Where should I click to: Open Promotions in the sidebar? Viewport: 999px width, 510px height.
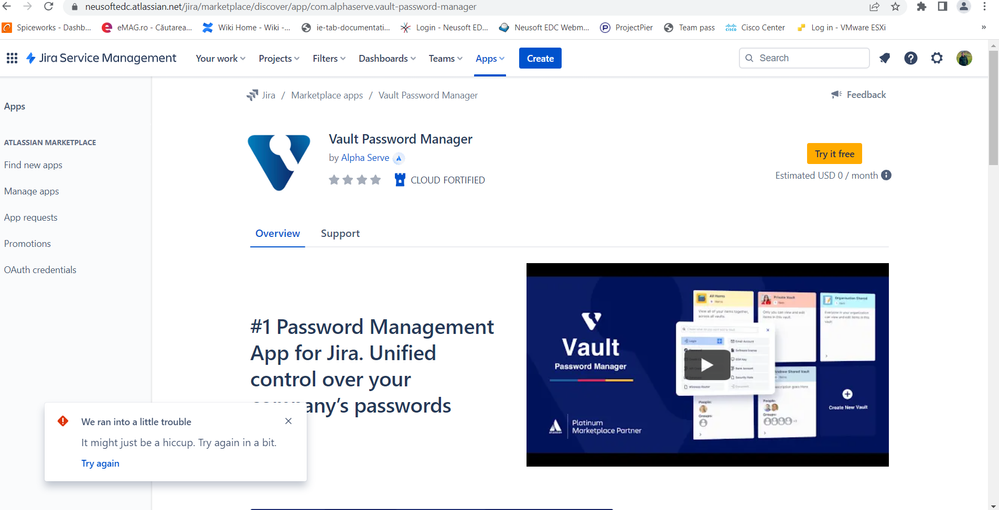(x=27, y=244)
